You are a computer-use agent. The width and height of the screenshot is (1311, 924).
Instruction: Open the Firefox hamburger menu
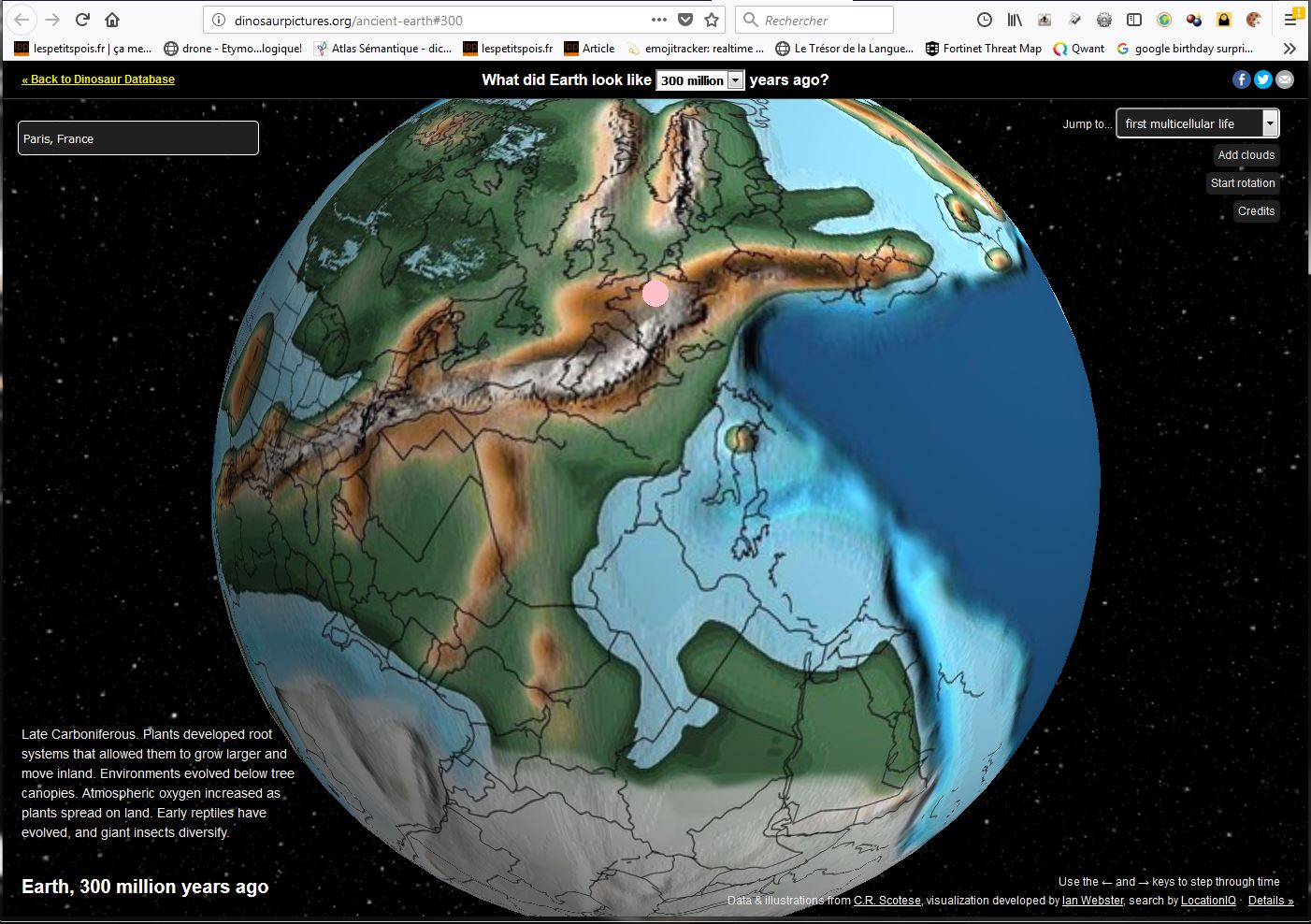(1290, 20)
